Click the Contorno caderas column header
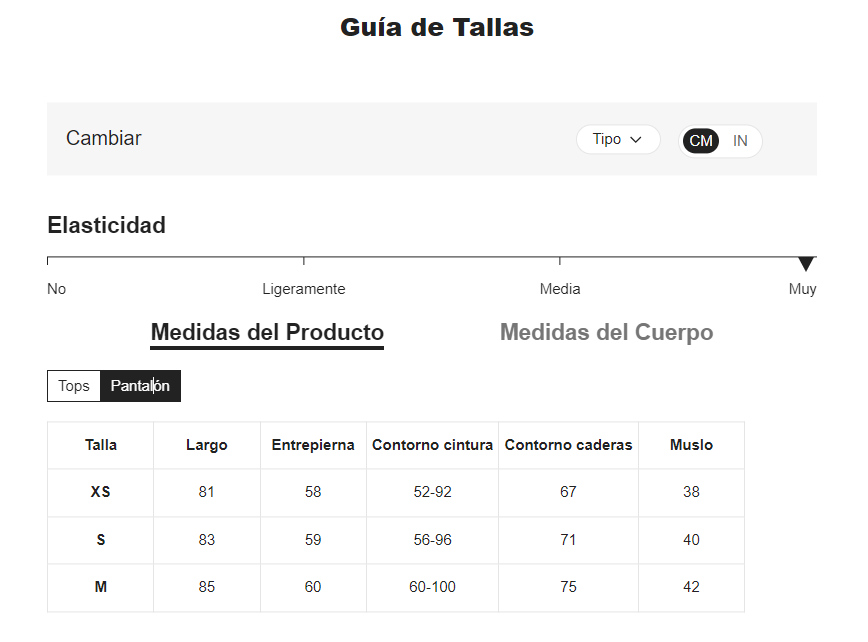868x642 pixels. pos(568,445)
